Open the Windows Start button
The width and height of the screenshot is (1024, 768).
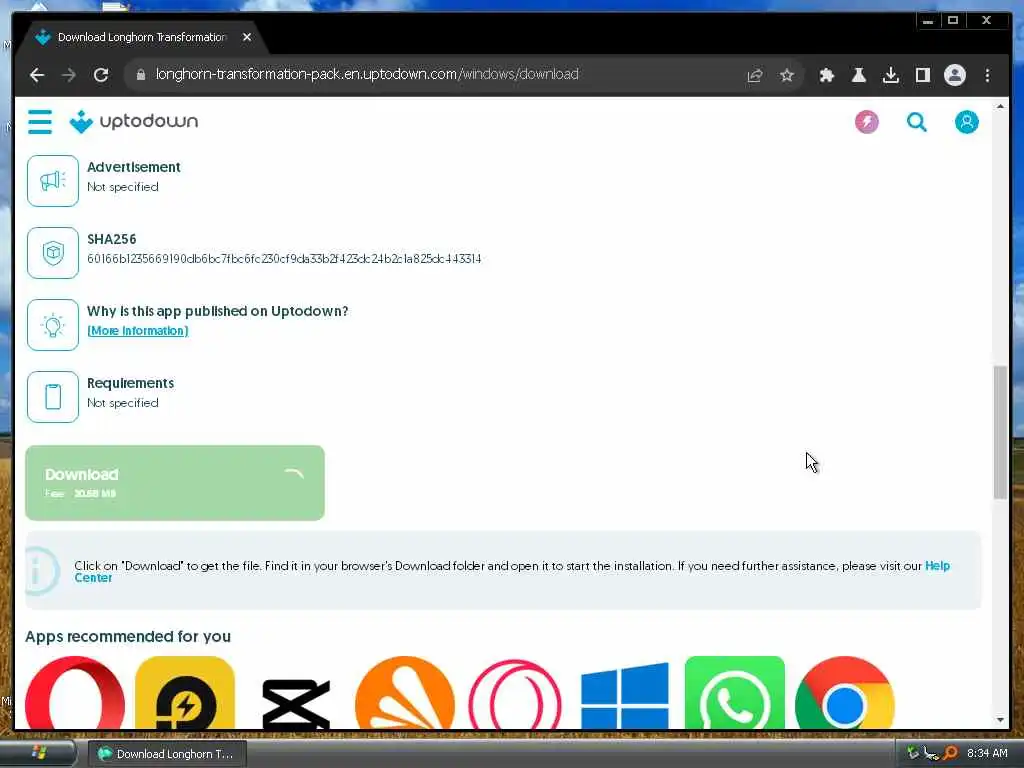39,754
